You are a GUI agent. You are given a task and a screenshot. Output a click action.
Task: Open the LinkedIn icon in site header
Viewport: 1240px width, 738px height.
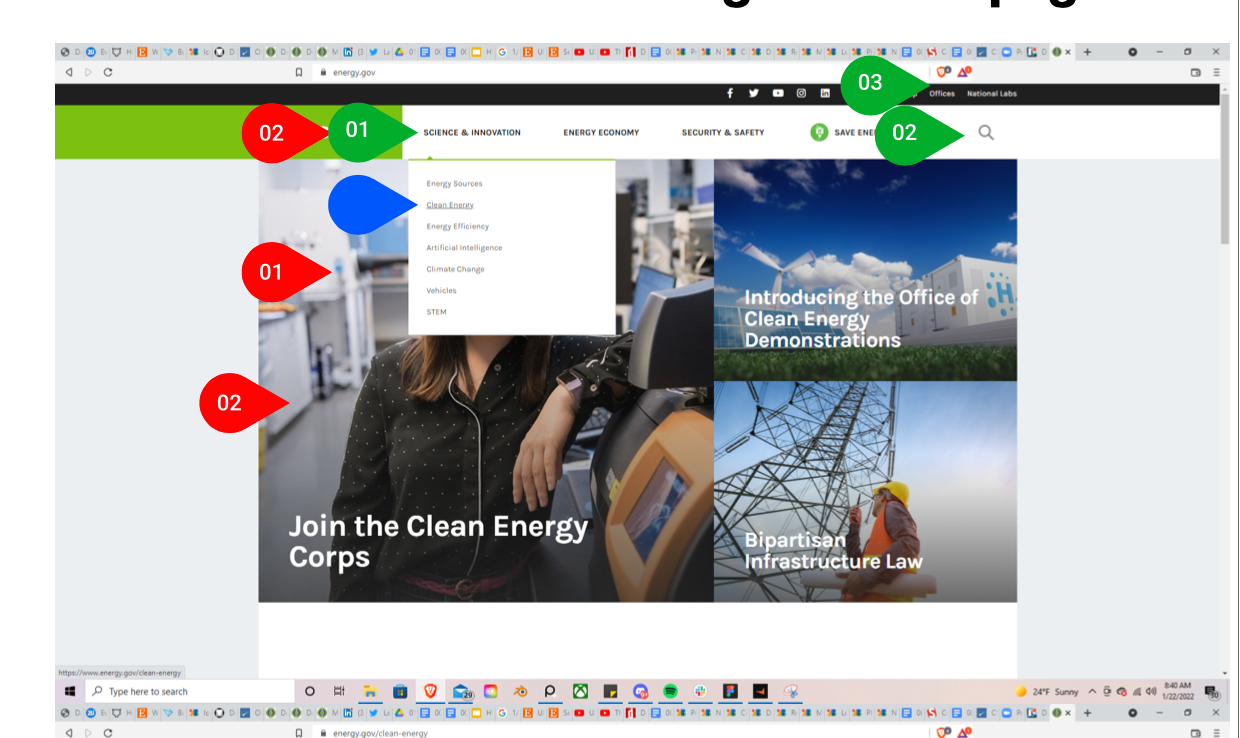(x=826, y=93)
